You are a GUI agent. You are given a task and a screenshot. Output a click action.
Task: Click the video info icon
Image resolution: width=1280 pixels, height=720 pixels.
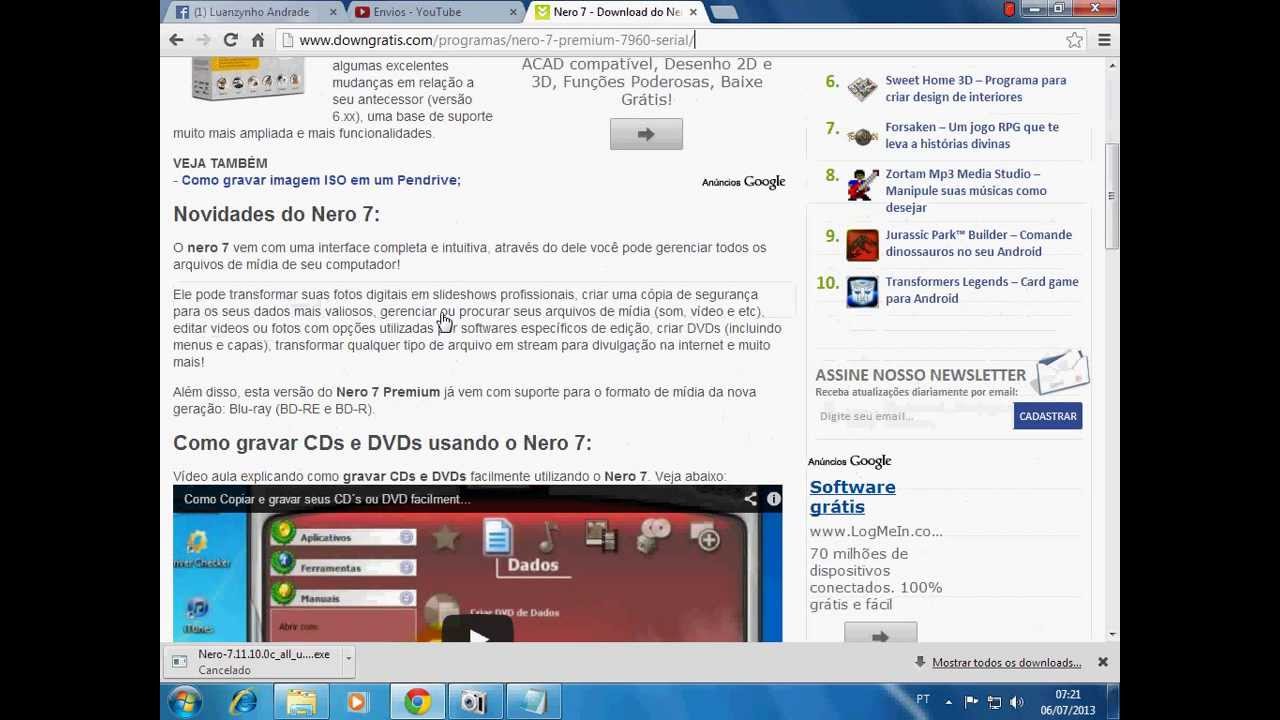coord(773,499)
